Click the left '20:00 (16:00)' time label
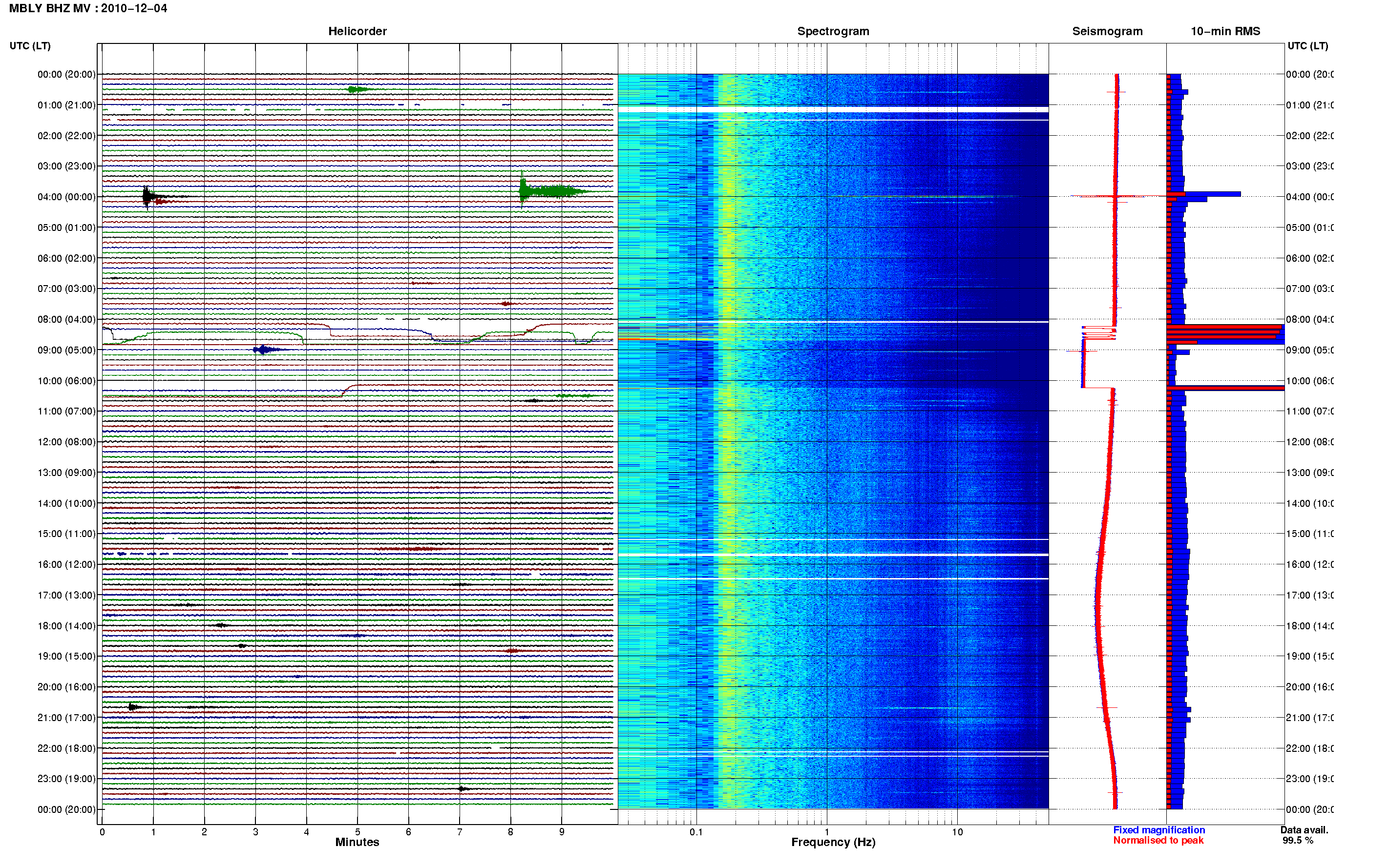Viewport: 1389px width, 868px height. pos(66,687)
